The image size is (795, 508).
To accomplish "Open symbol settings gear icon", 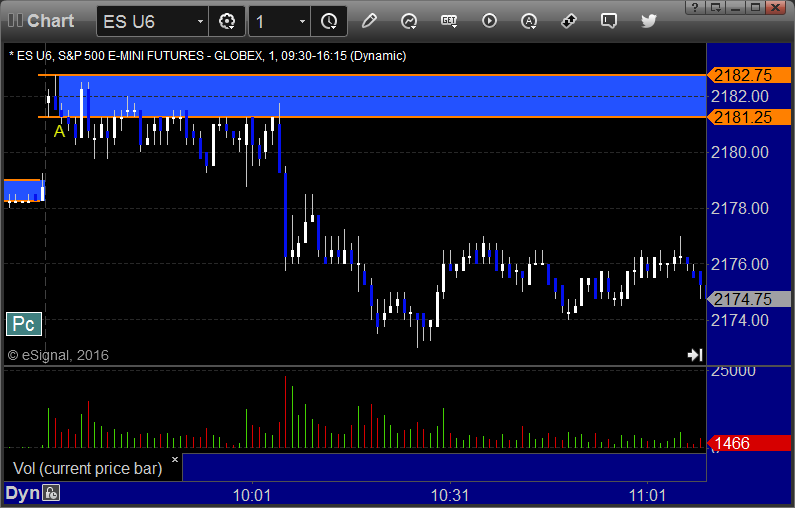I will 227,21.
